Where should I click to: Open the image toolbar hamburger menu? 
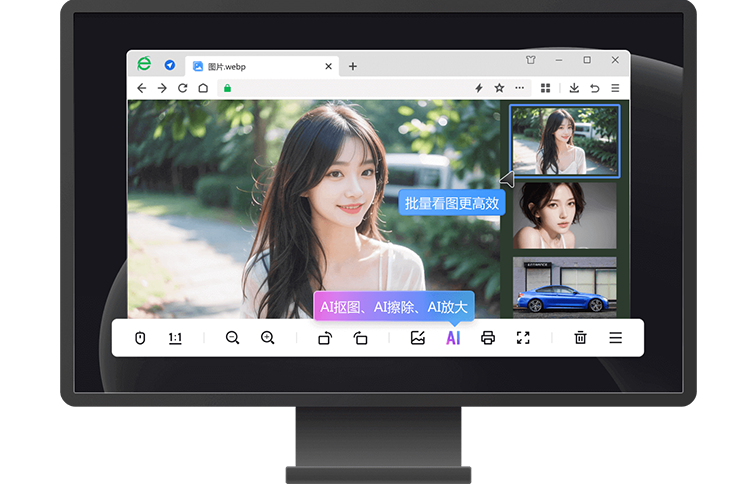[x=615, y=338]
